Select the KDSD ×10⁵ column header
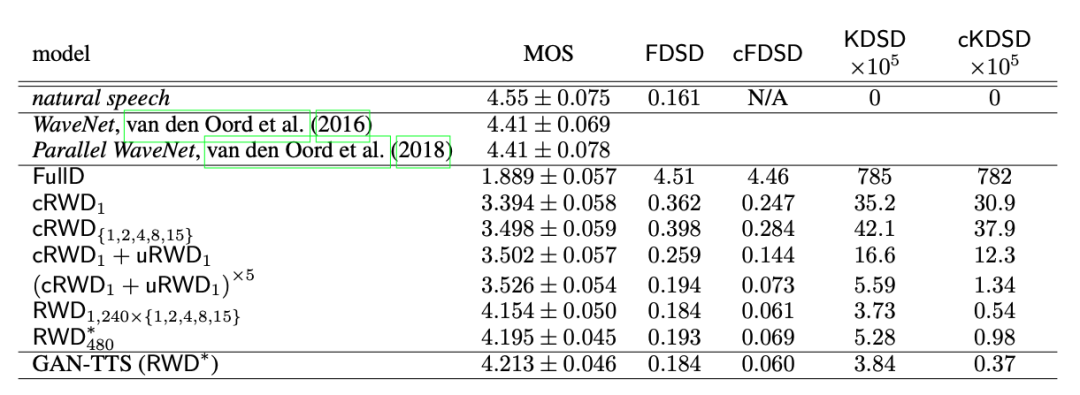This screenshot has height=395, width=1080. coord(874,53)
